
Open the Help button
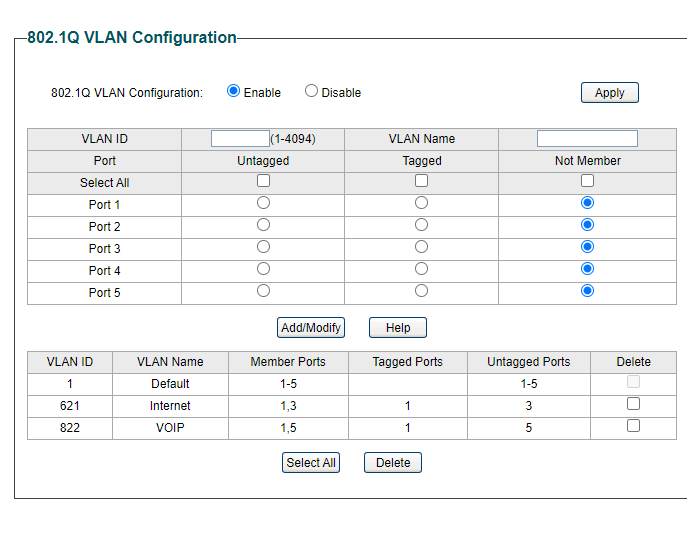pos(398,327)
